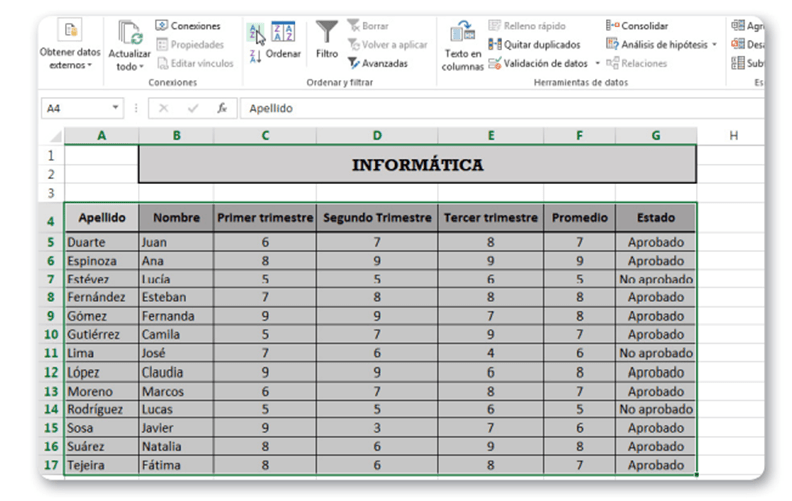The width and height of the screenshot is (792, 501).
Task: Open Avanzadas filter options
Action: [377, 63]
